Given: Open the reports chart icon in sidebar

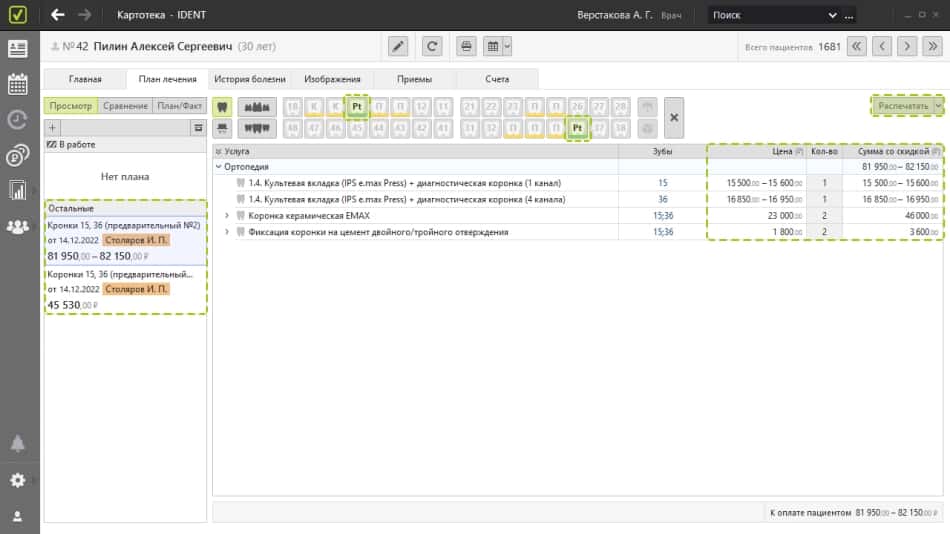Looking at the screenshot, I should 17,190.
